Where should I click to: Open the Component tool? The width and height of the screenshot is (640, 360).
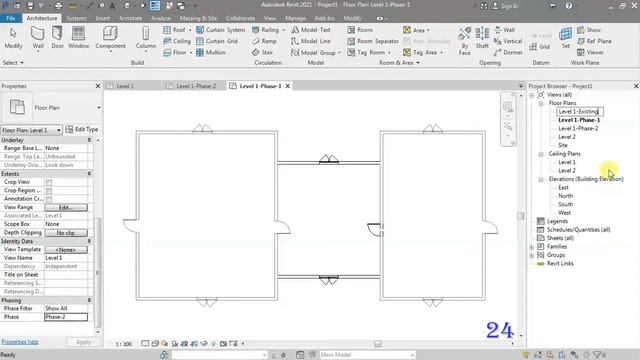110,38
